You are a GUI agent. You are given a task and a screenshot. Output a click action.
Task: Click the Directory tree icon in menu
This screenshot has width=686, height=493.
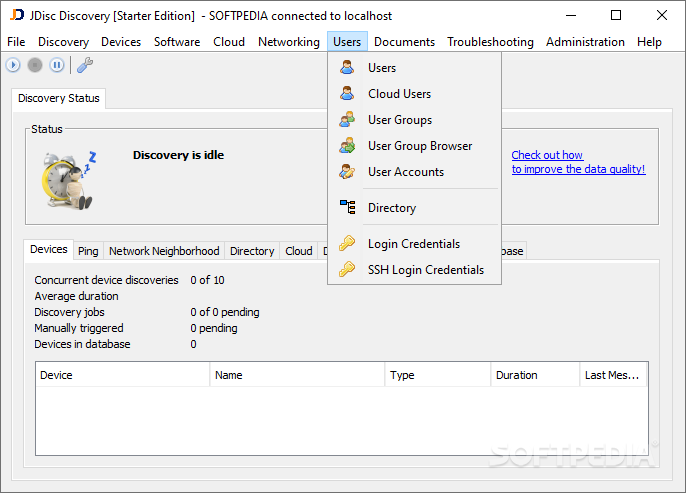[348, 207]
